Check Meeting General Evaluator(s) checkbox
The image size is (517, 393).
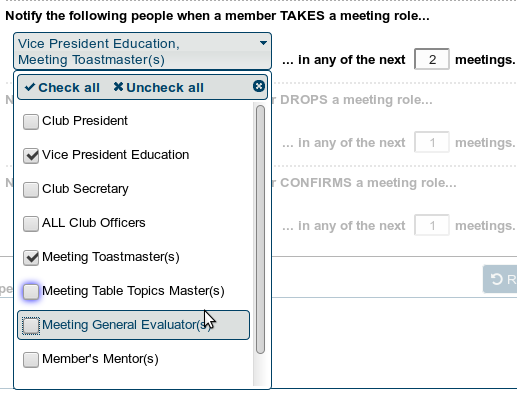[x=31, y=325]
